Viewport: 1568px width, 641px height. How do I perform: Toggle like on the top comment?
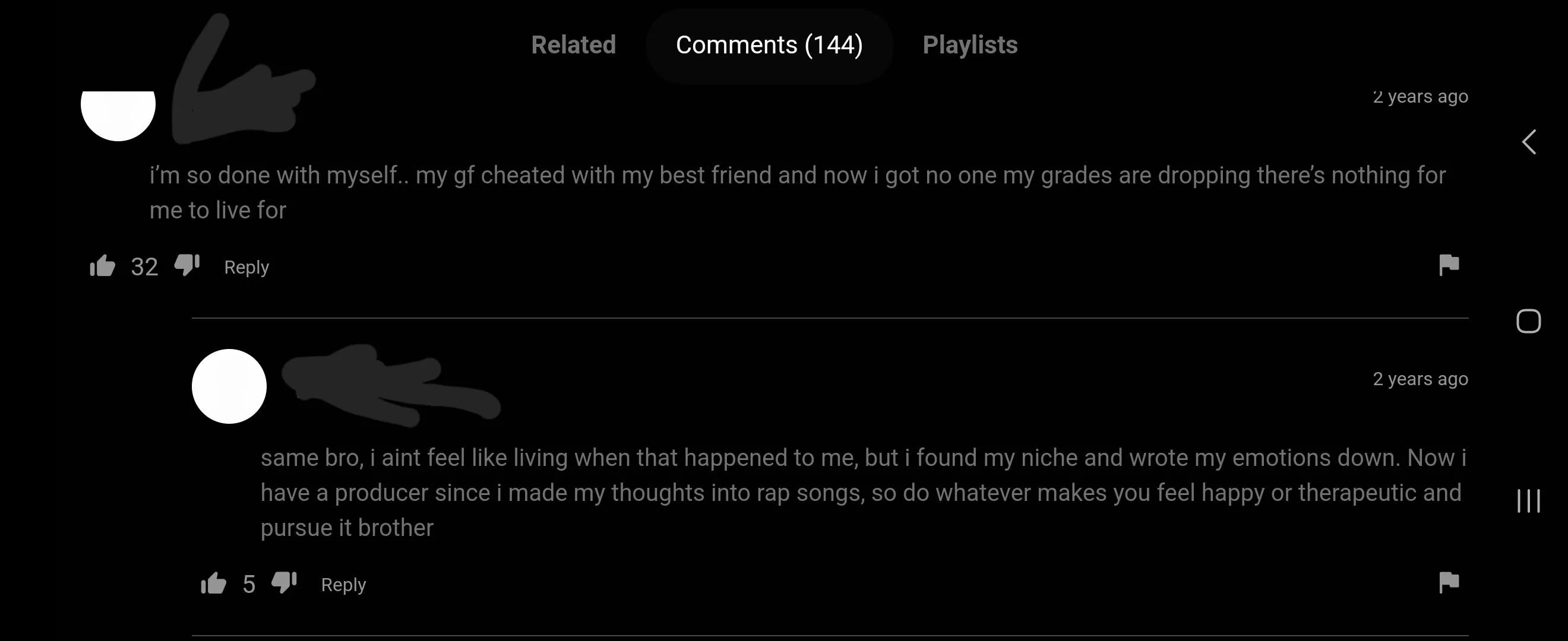point(101,266)
